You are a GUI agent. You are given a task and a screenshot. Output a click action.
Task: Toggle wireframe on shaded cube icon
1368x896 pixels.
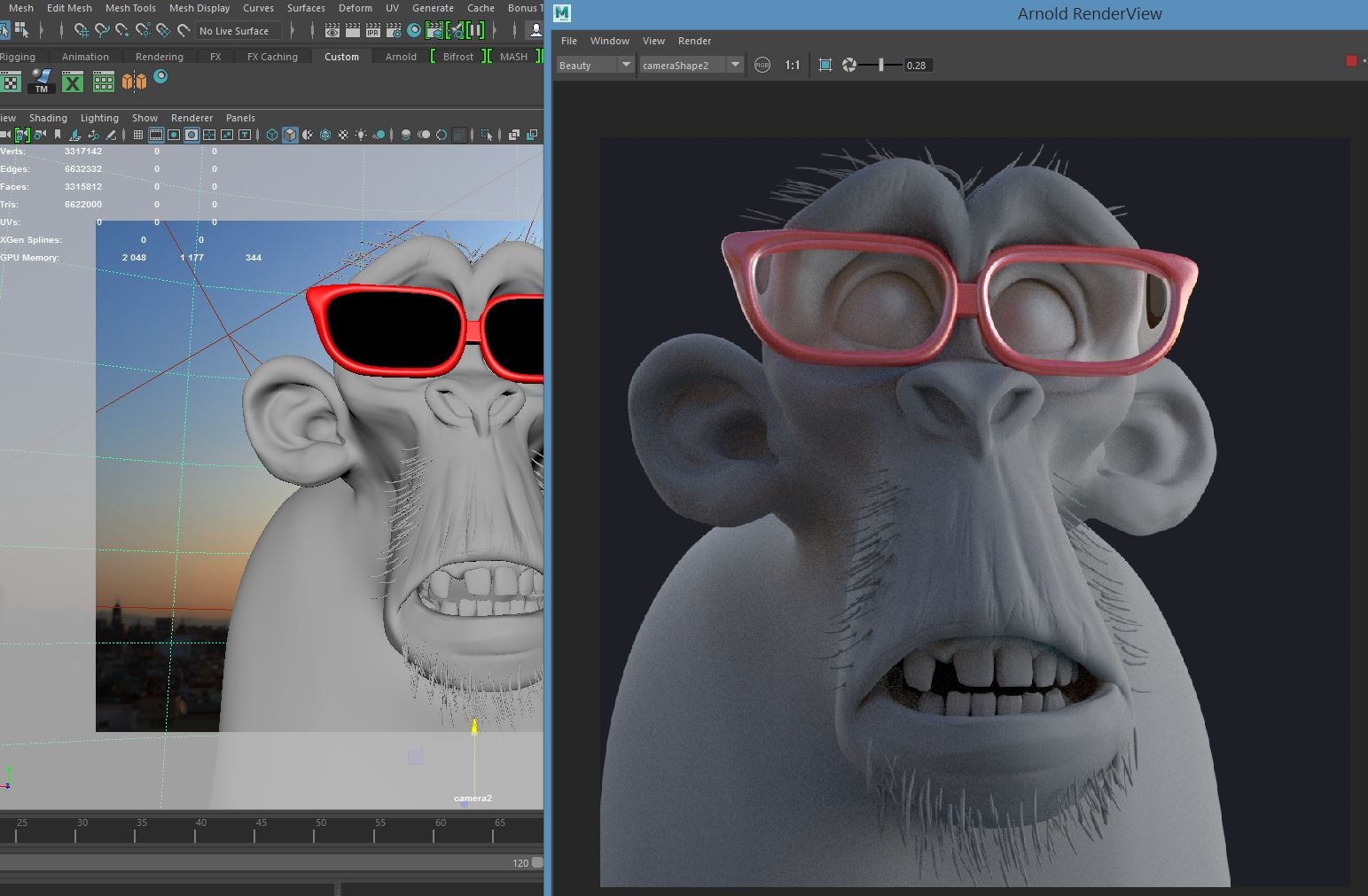click(x=325, y=135)
